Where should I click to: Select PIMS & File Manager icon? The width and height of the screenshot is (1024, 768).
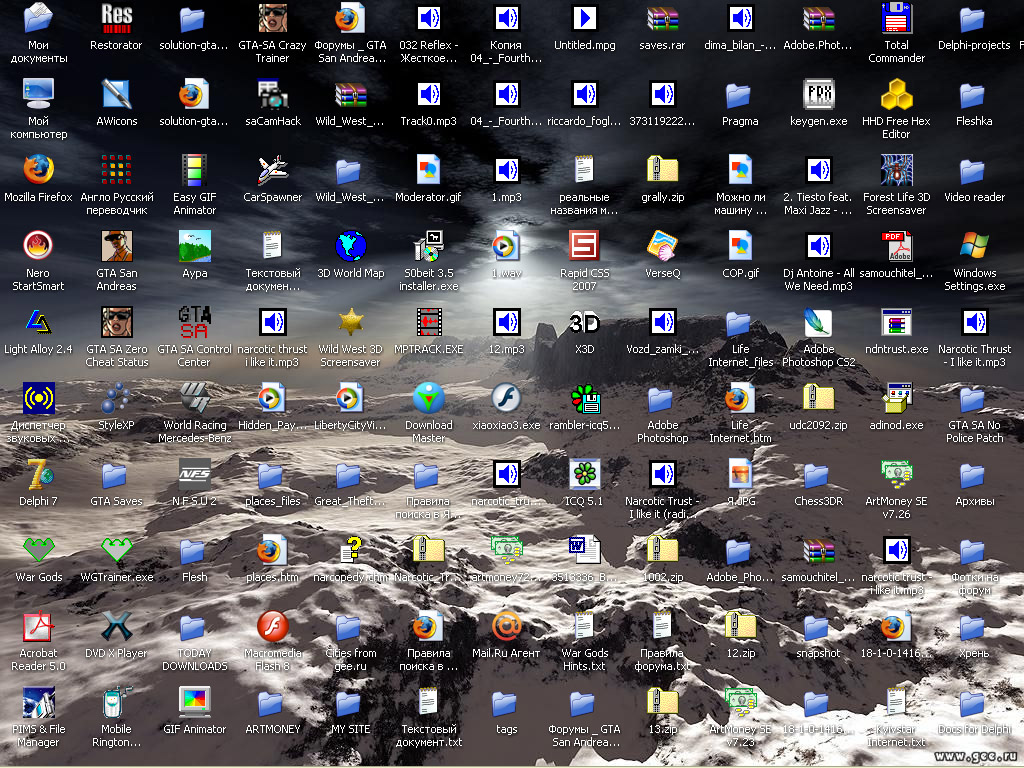tap(38, 702)
